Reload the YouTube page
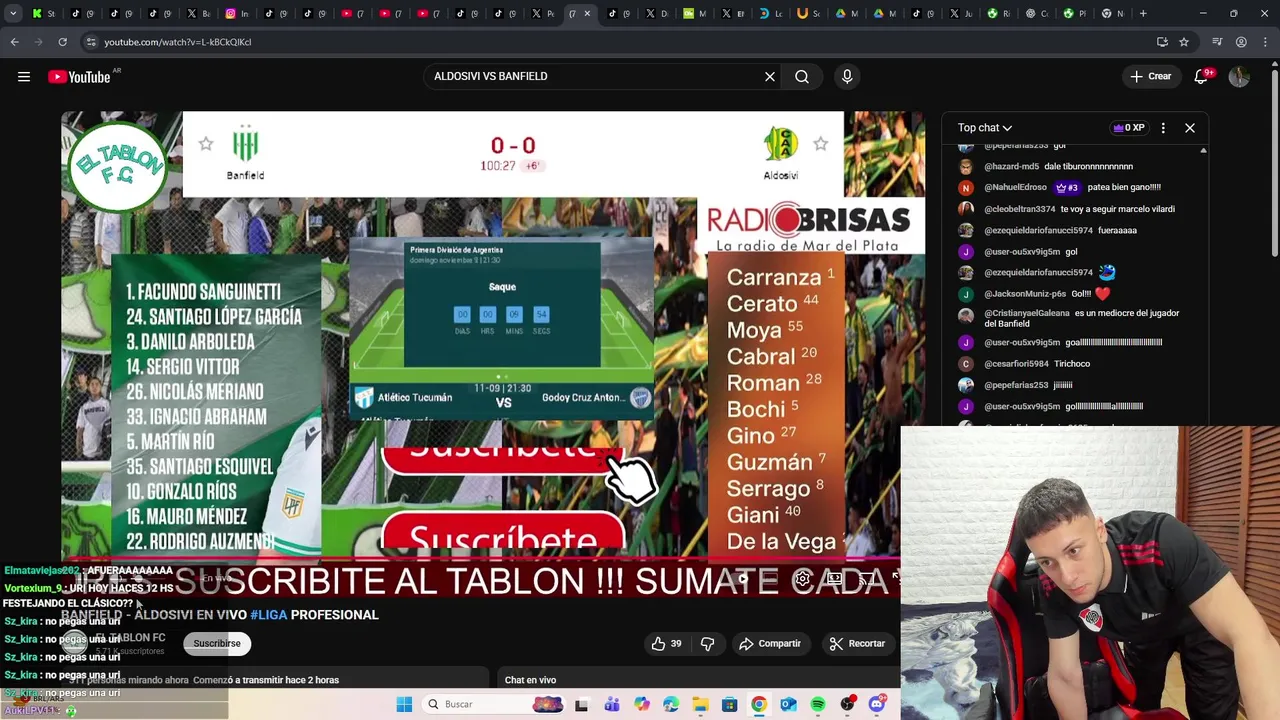The image size is (1280, 720). click(x=62, y=42)
